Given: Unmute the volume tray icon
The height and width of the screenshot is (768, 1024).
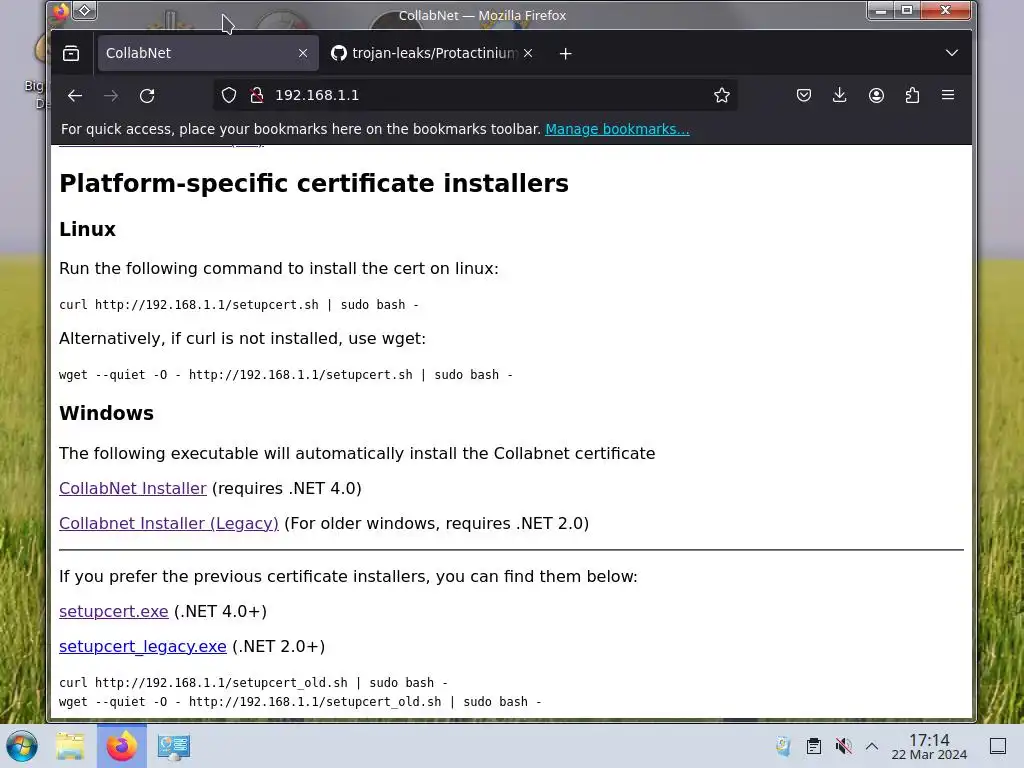Looking at the screenshot, I should click(844, 746).
